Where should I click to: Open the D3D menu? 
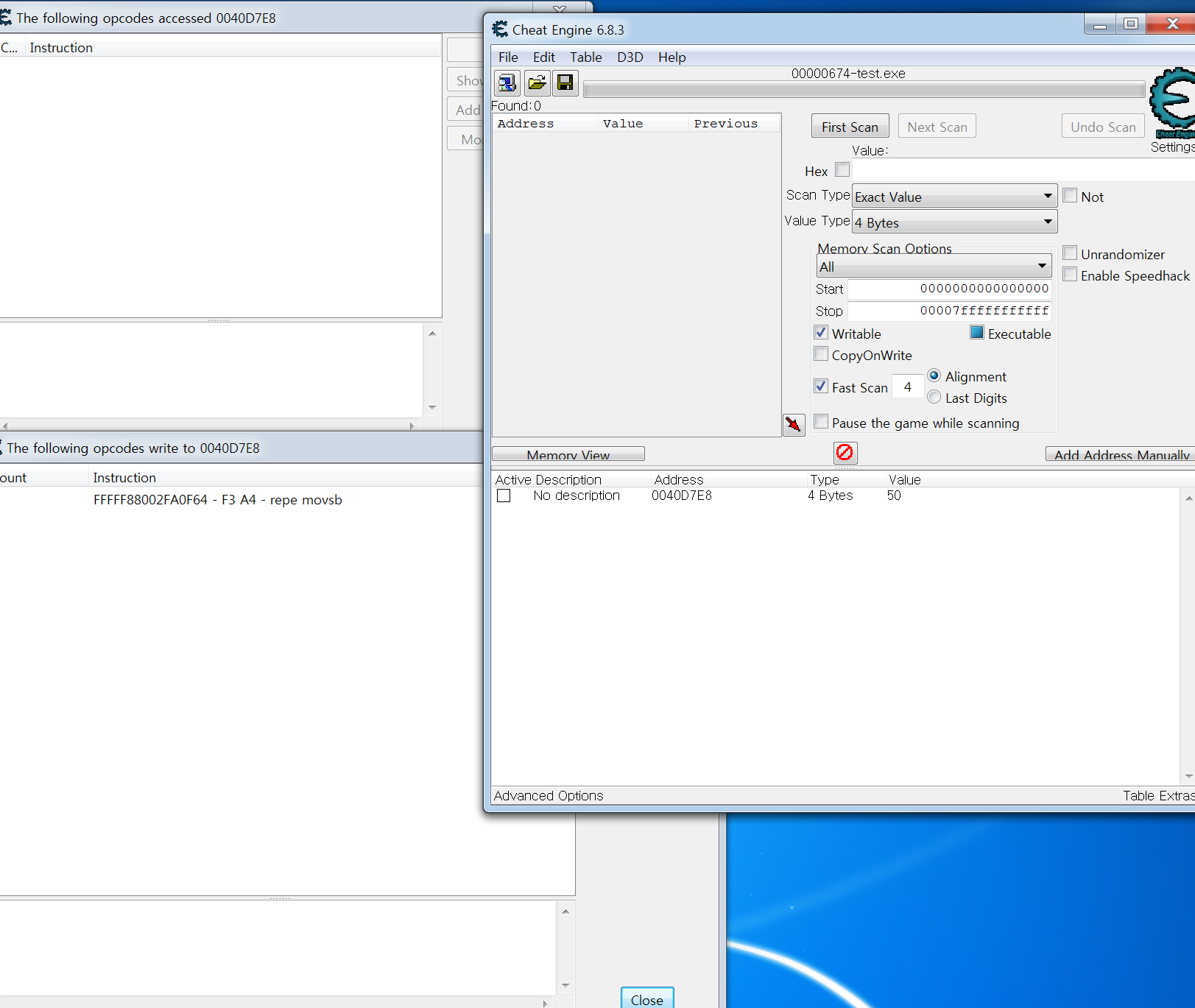630,57
